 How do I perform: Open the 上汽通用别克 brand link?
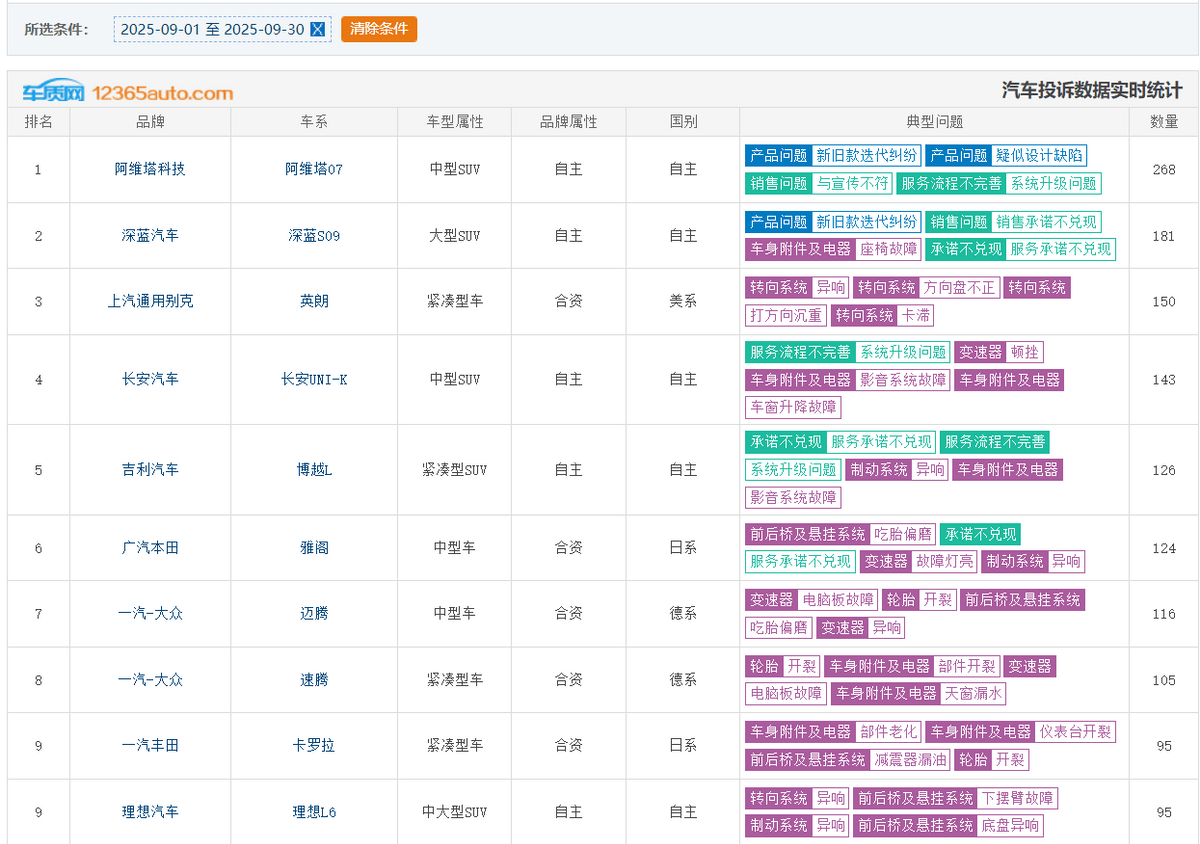tap(150, 301)
